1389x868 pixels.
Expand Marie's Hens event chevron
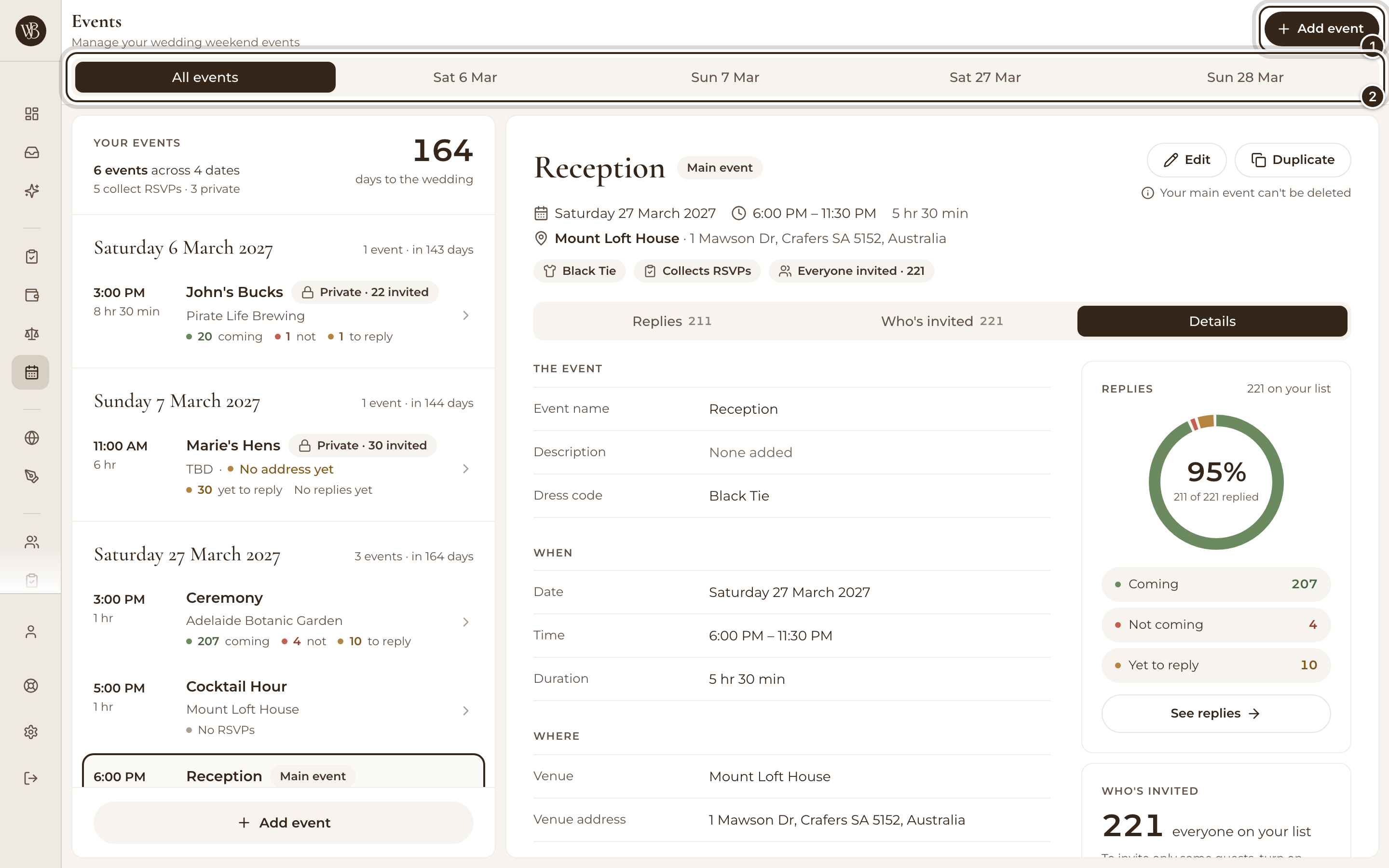click(465, 468)
